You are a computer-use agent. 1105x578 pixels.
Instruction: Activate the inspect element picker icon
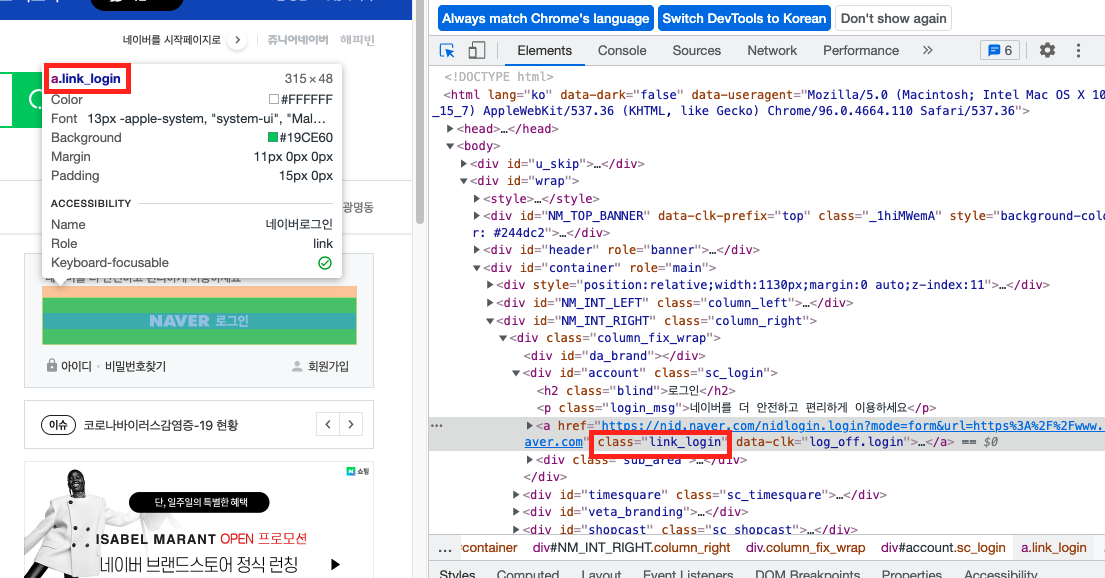pyautogui.click(x=447, y=50)
